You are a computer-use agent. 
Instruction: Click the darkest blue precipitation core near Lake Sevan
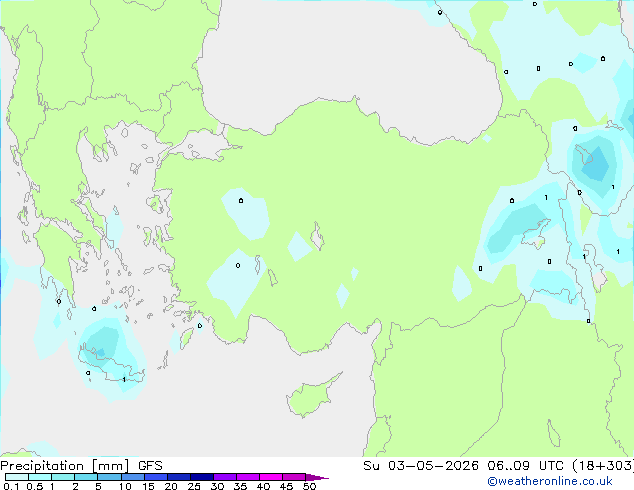click(x=597, y=164)
